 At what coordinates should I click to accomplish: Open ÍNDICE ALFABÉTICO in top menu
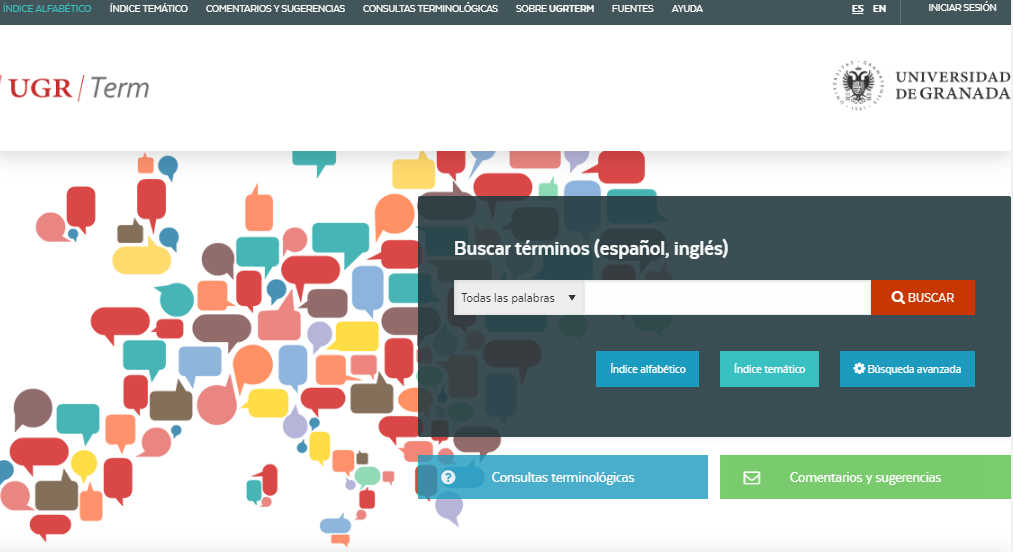(x=47, y=9)
